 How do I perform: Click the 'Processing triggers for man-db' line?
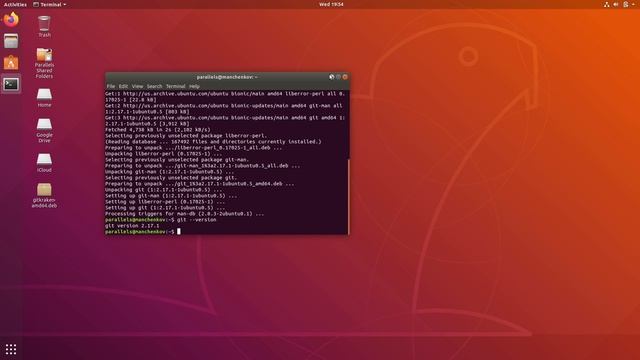pyautogui.click(x=184, y=214)
